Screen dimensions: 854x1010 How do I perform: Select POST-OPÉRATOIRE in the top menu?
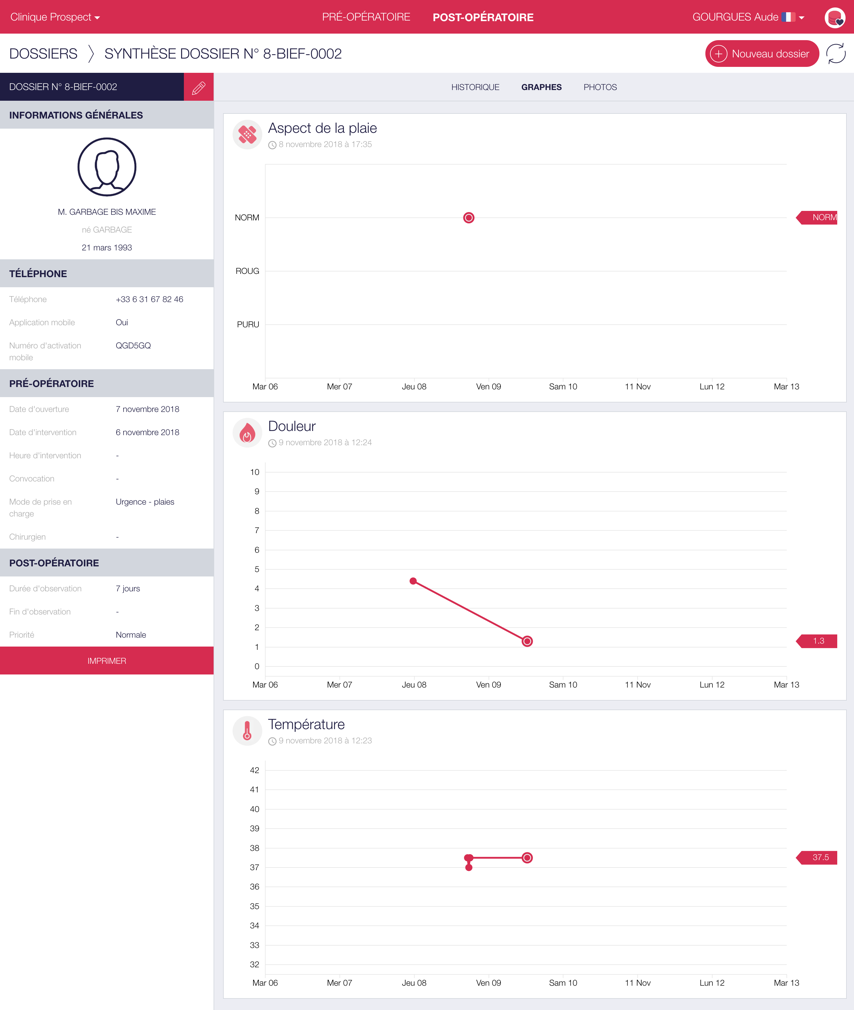click(x=483, y=17)
